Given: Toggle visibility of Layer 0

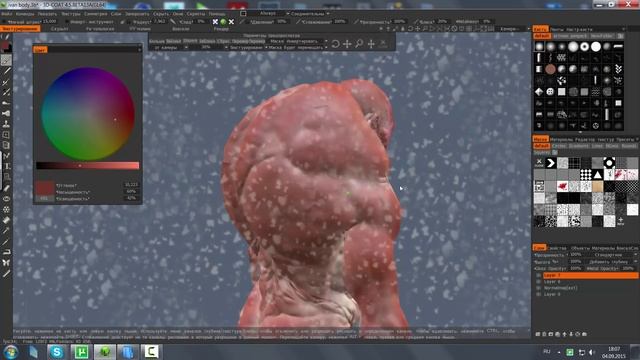Looking at the screenshot, I should coord(538,294).
